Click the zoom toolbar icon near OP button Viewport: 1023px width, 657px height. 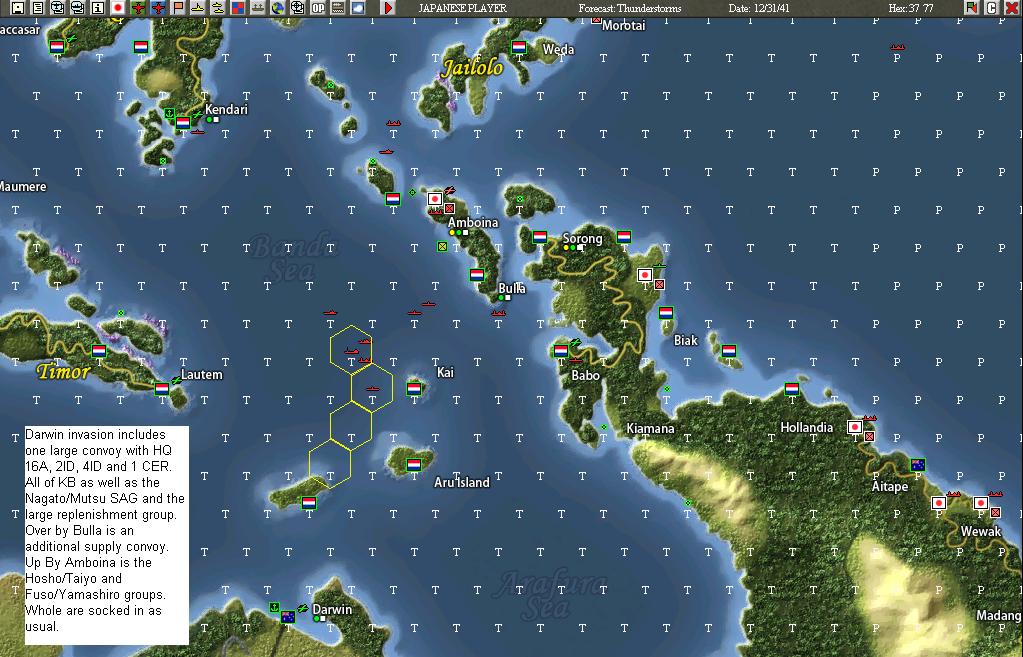point(299,7)
